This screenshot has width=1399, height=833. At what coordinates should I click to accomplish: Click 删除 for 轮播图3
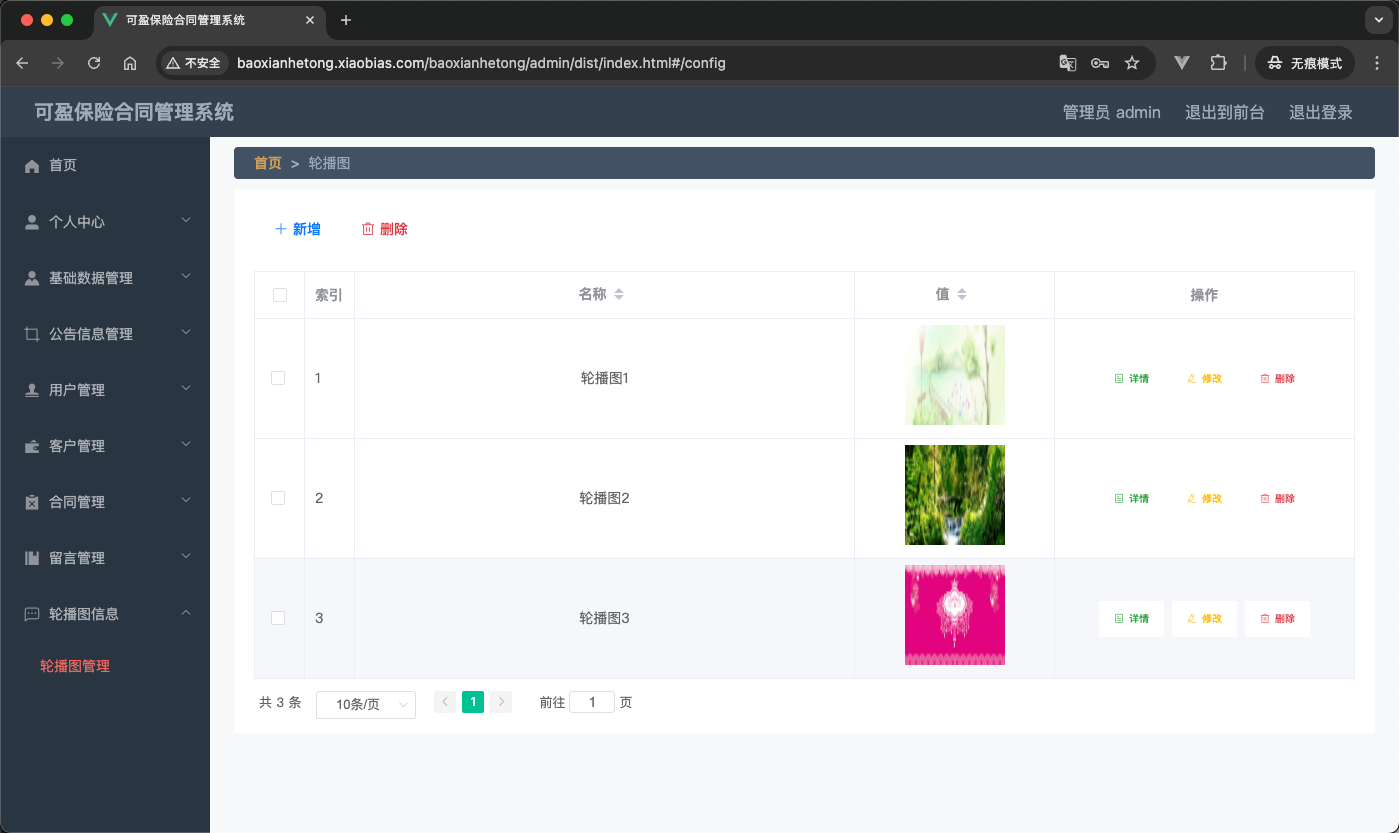pos(1277,619)
